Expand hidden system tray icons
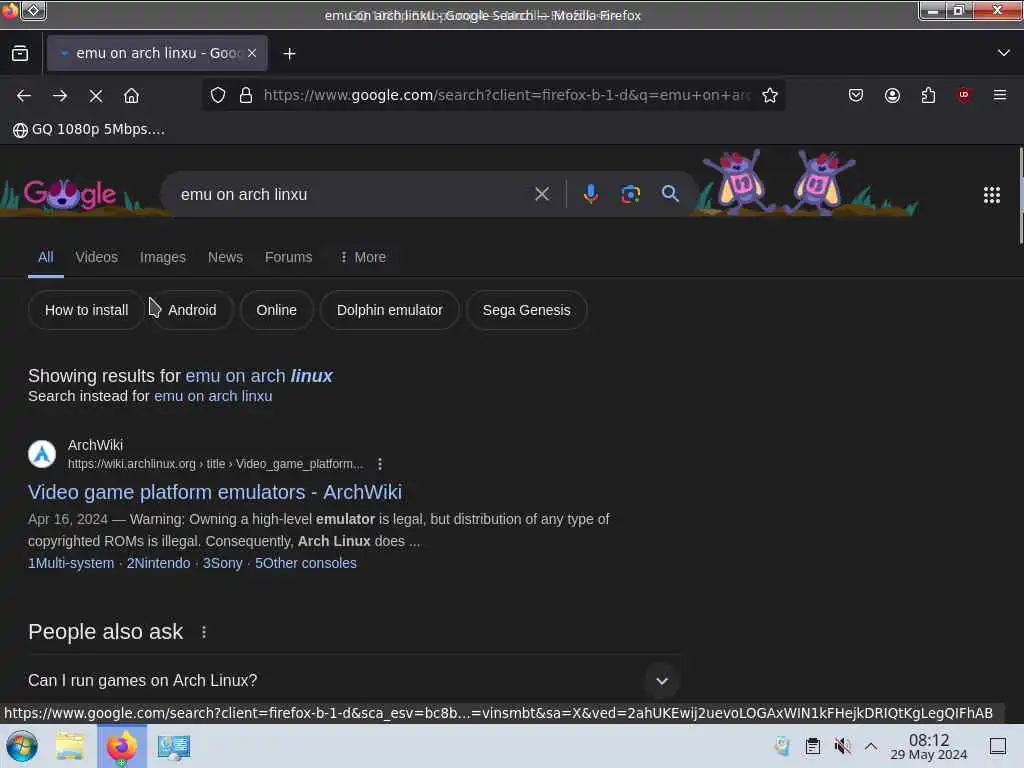The height and width of the screenshot is (768, 1024). pos(871,746)
